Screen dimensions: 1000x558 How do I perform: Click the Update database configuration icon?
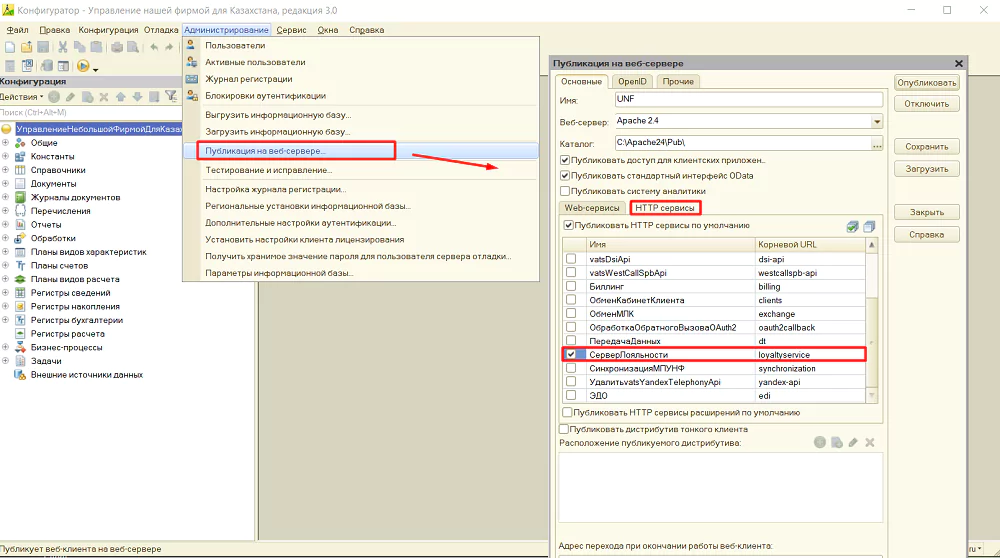(x=47, y=66)
